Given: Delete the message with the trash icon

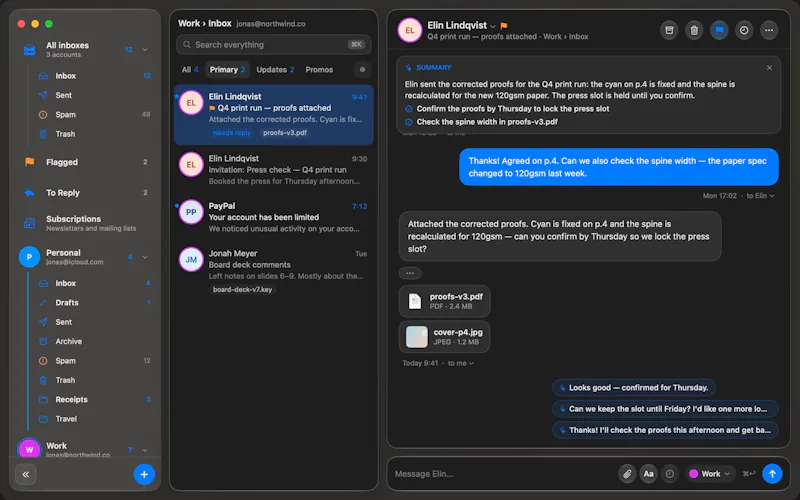Looking at the screenshot, I should click(694, 30).
